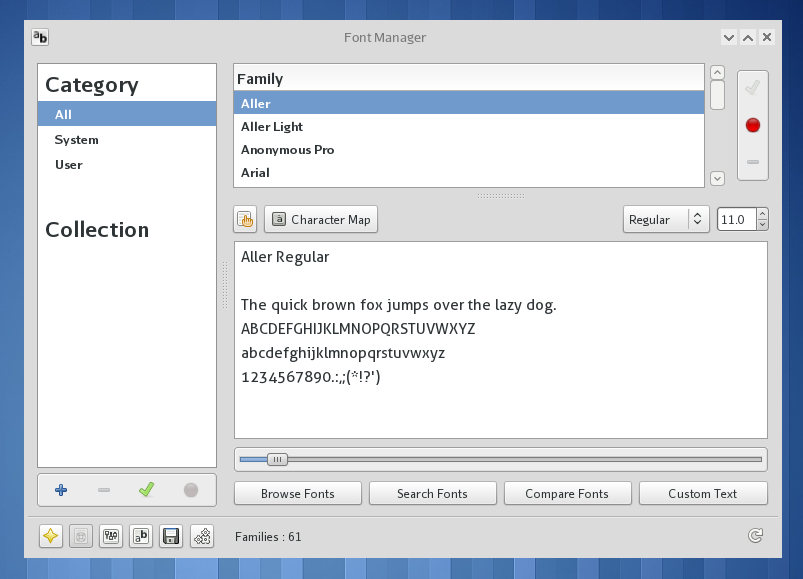Screen dimensions: 803x579
Task: Click the floppy disk save icon
Action: 171,536
